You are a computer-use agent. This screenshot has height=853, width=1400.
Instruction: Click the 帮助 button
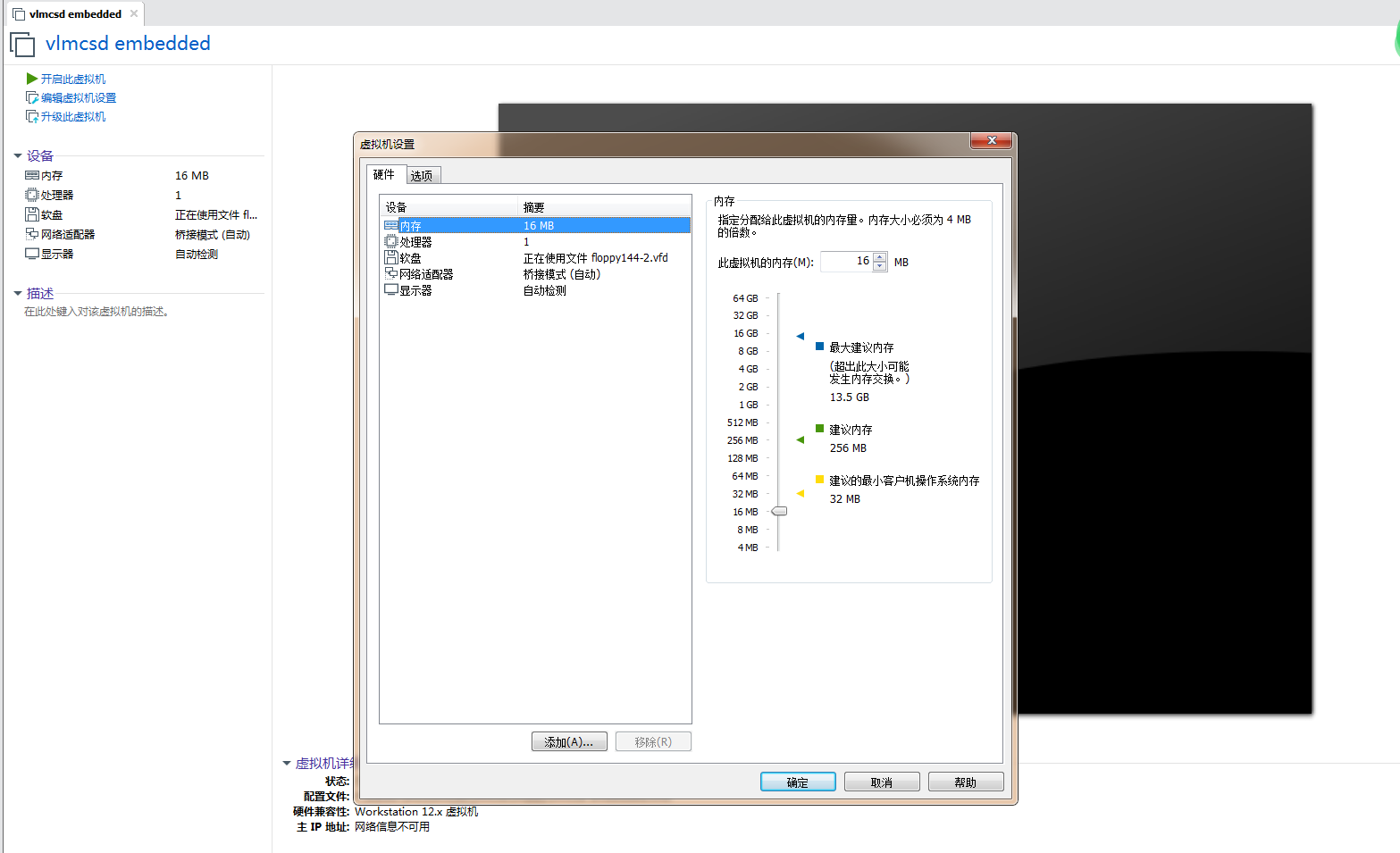click(x=966, y=782)
